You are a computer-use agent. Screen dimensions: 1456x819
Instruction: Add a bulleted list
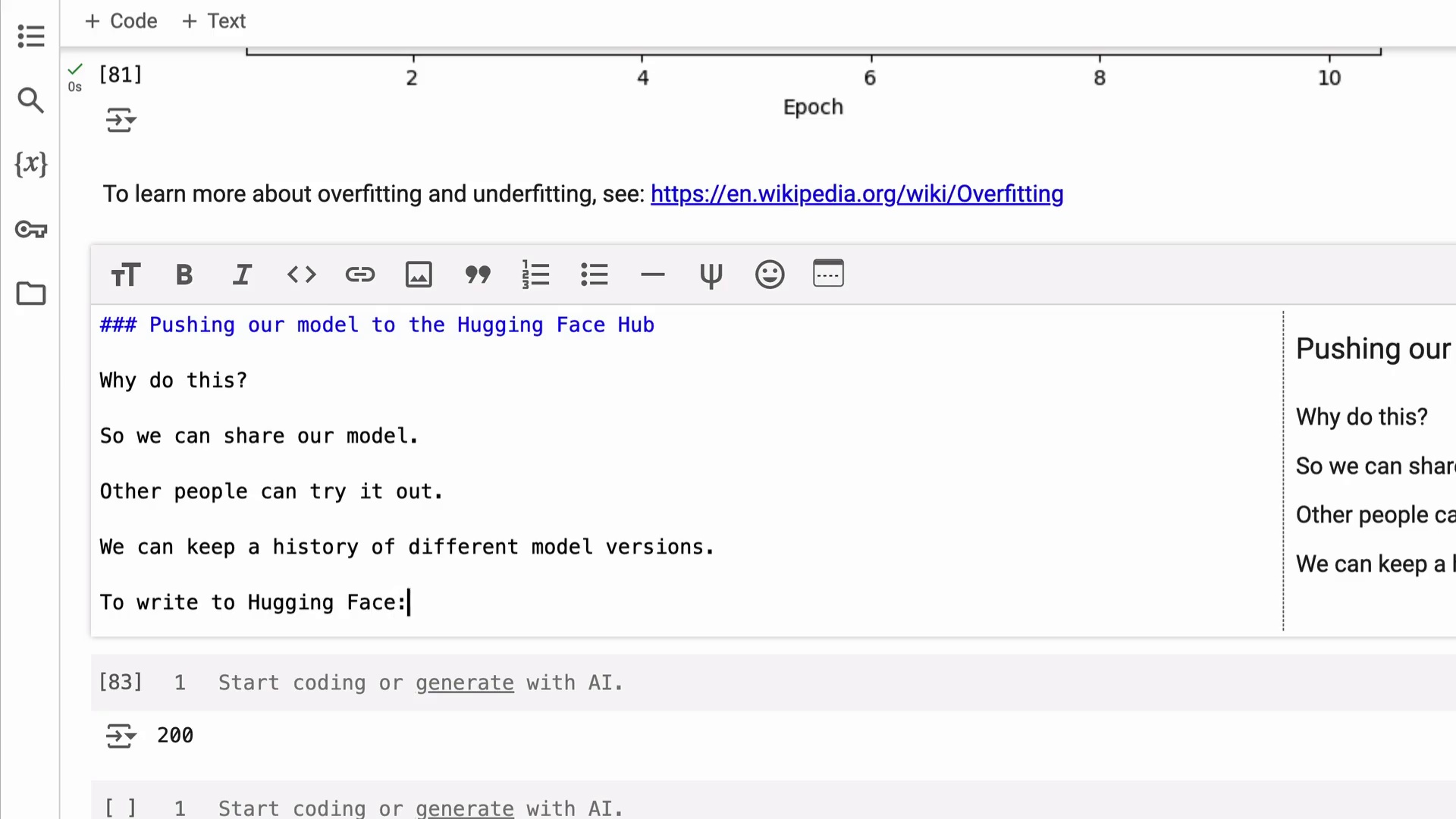point(595,275)
